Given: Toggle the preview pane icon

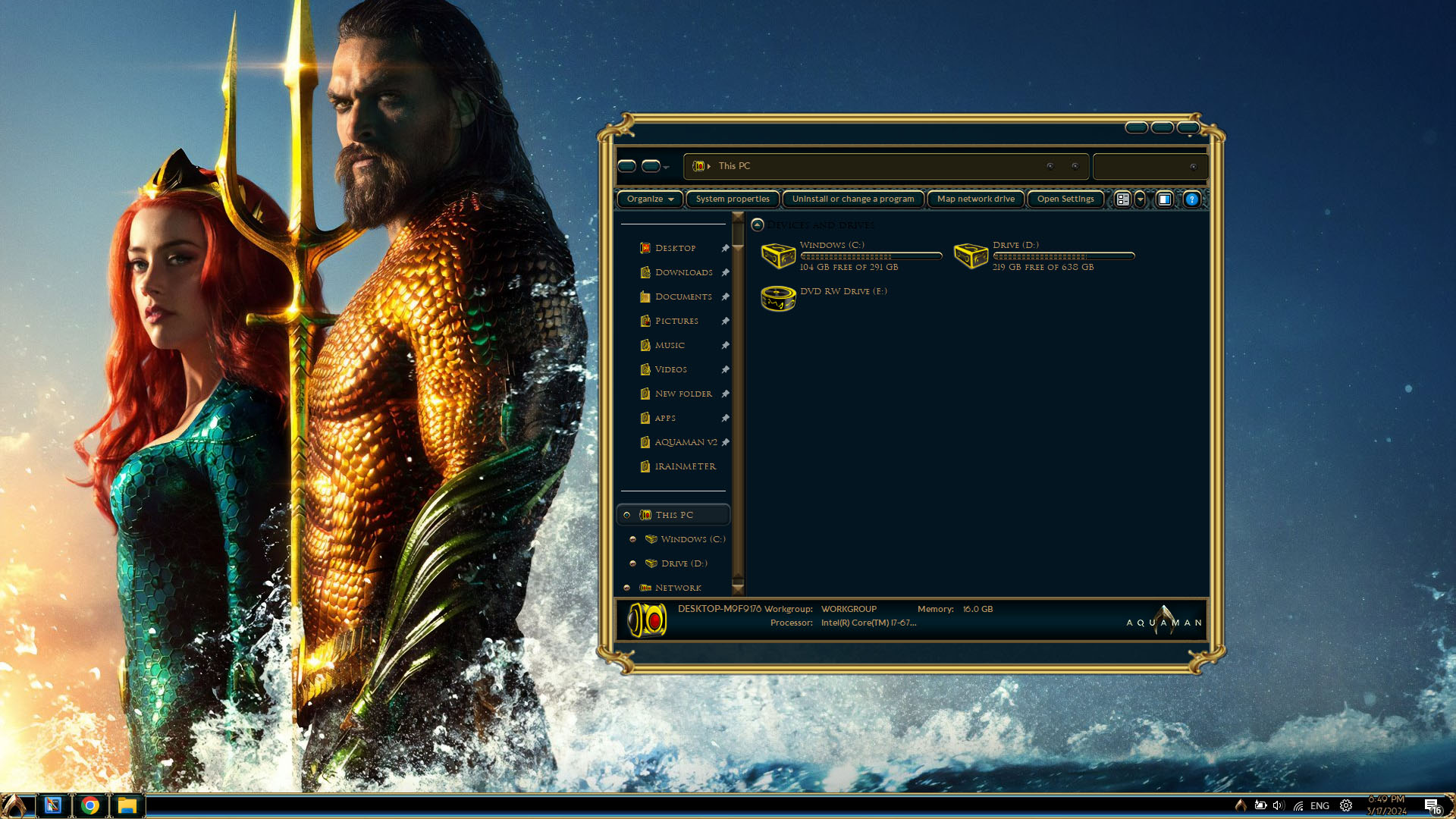Looking at the screenshot, I should click(x=1165, y=199).
